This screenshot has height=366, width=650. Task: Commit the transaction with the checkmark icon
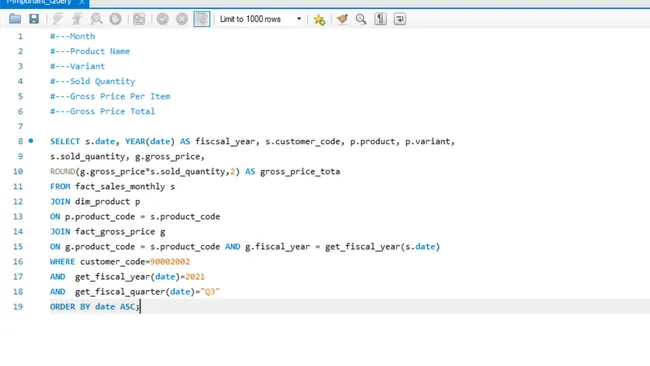[162, 19]
